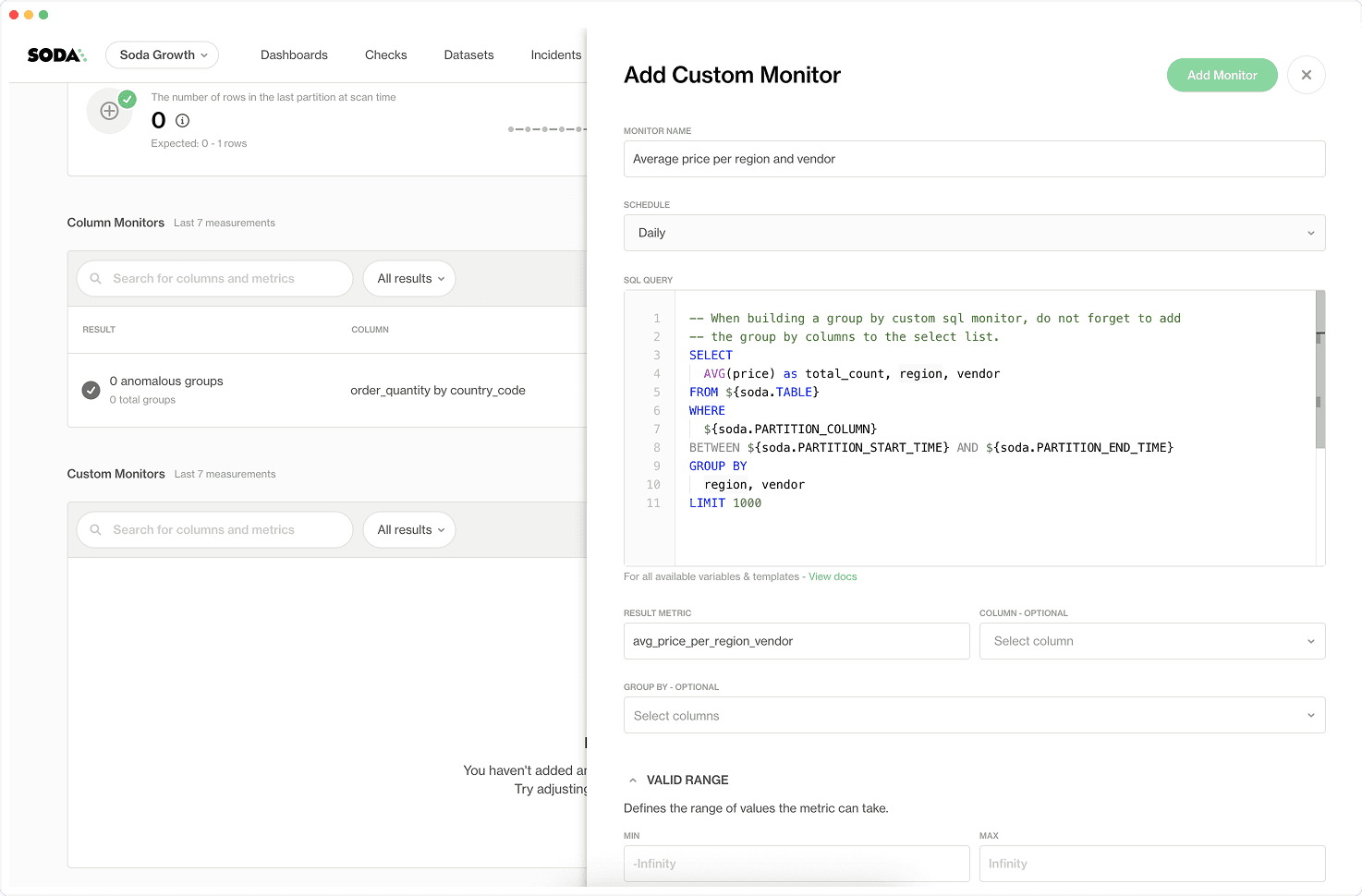Click the SODA logo
The width and height of the screenshot is (1362, 896).
(x=56, y=55)
